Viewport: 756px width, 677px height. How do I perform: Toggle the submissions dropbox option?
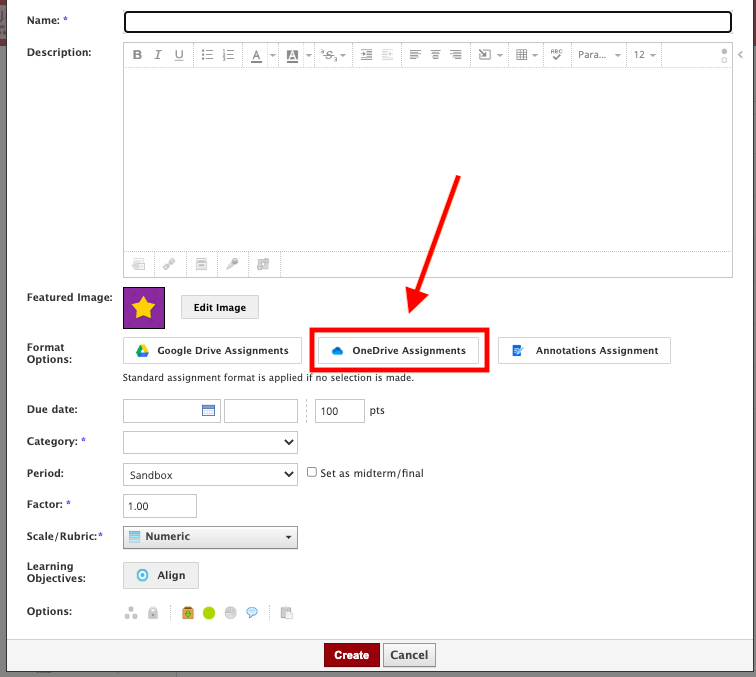tap(188, 613)
